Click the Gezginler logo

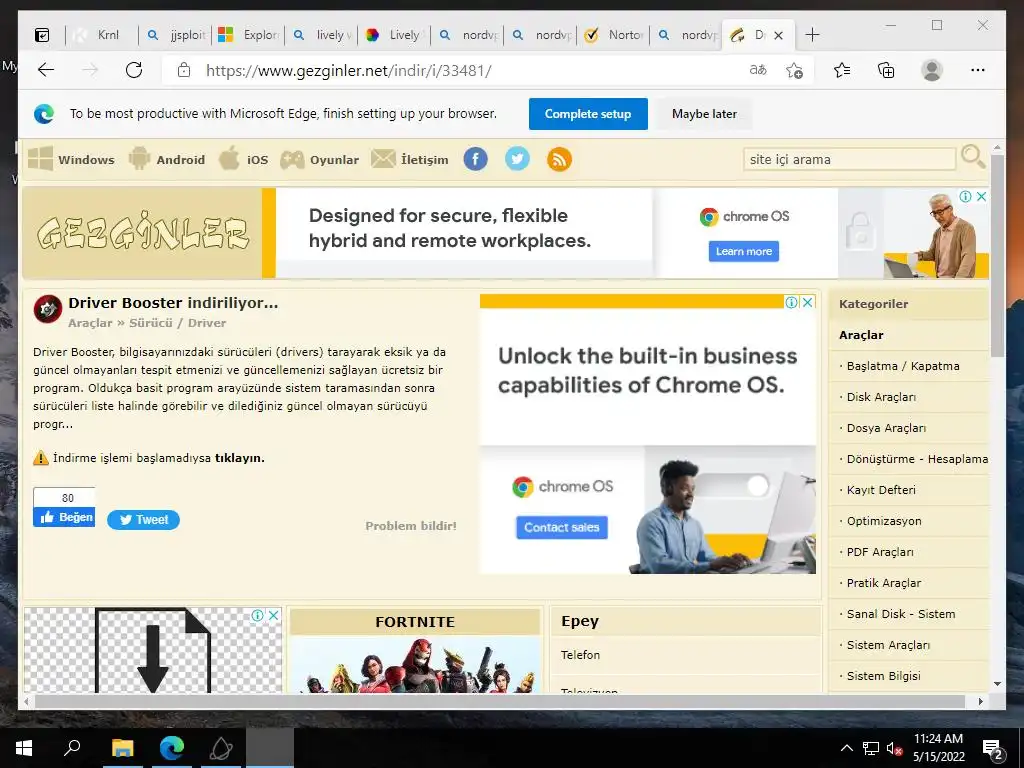142,233
